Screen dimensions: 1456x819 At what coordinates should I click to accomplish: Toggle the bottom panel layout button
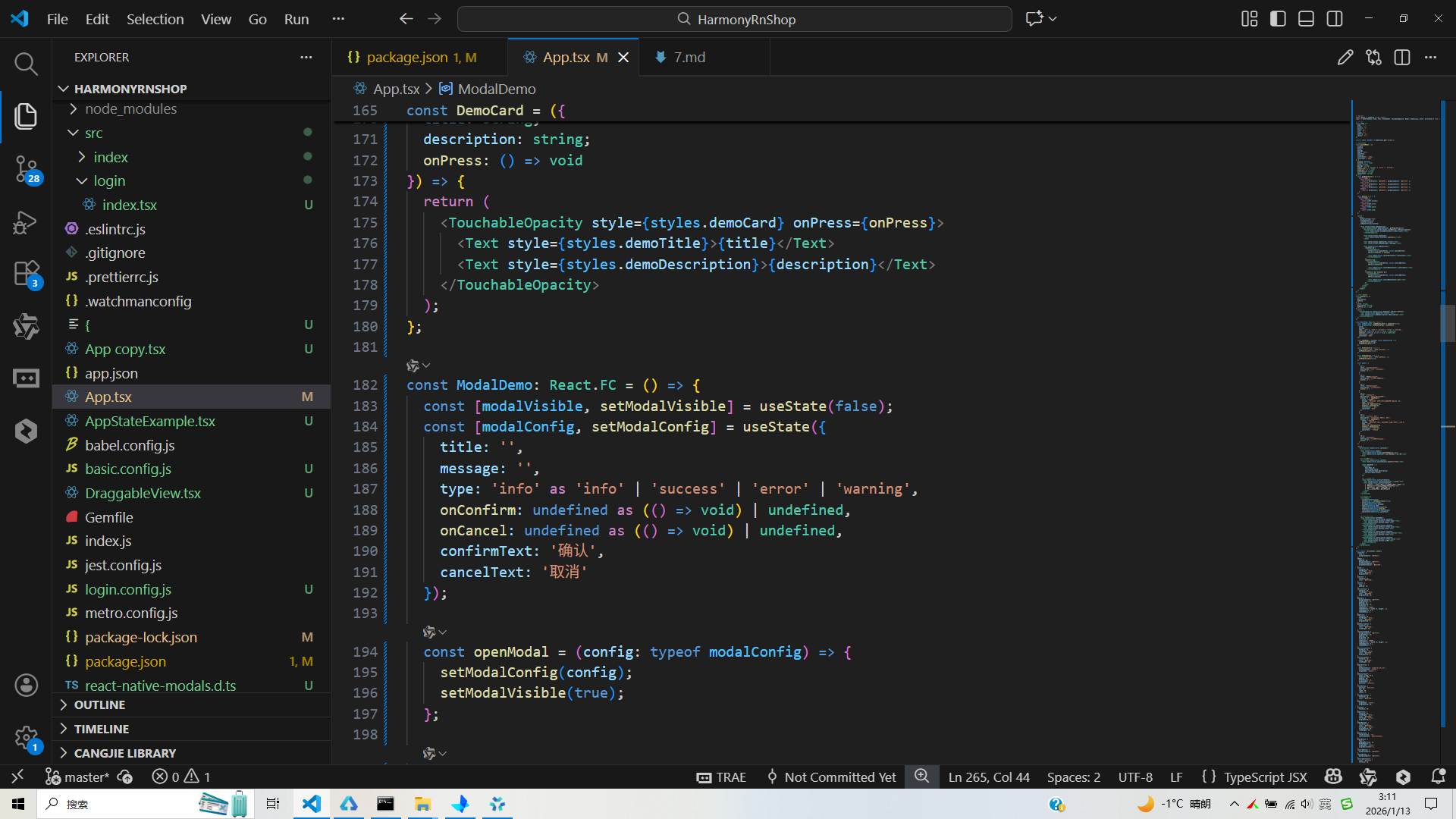pyautogui.click(x=1306, y=19)
